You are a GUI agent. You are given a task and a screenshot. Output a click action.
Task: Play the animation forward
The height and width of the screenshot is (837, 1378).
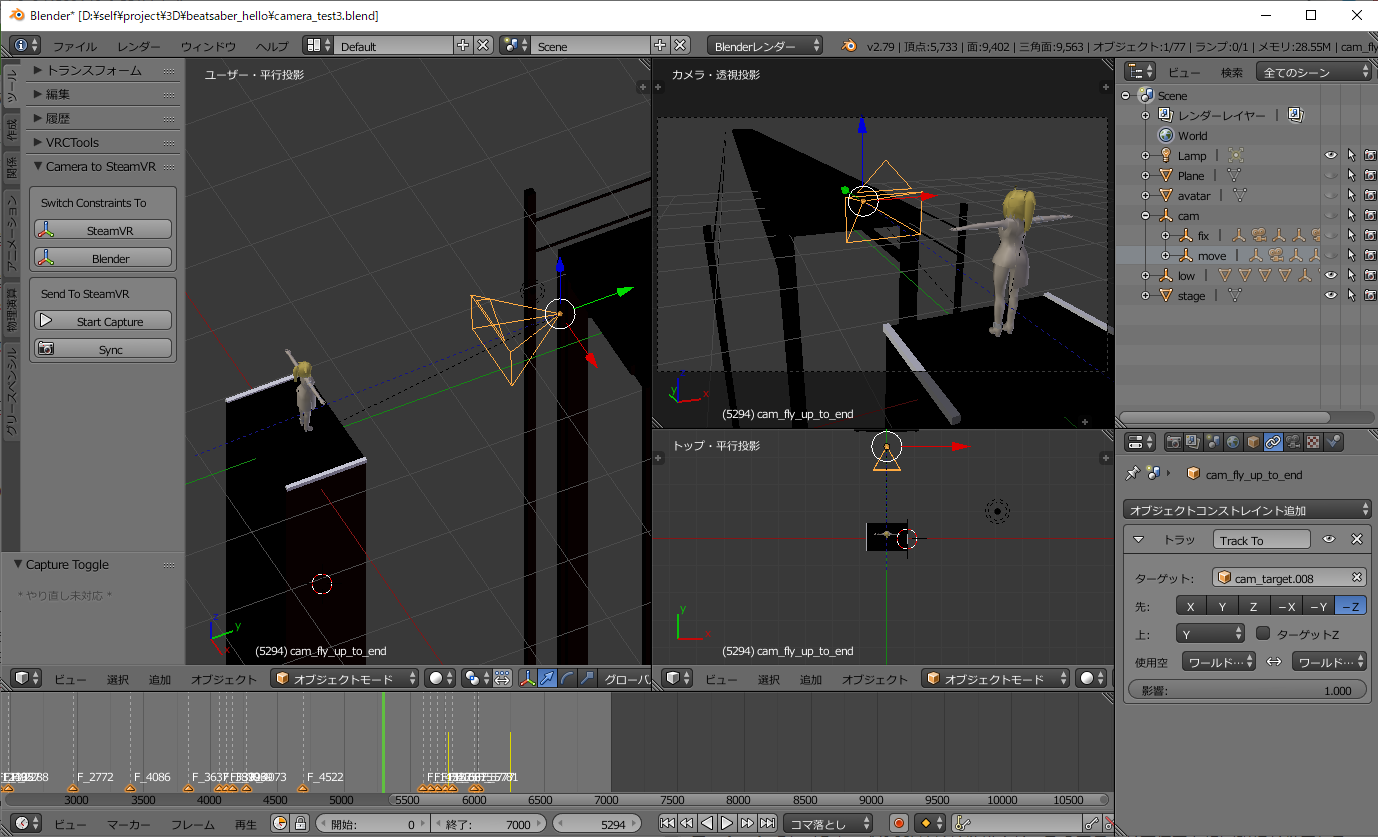(727, 823)
